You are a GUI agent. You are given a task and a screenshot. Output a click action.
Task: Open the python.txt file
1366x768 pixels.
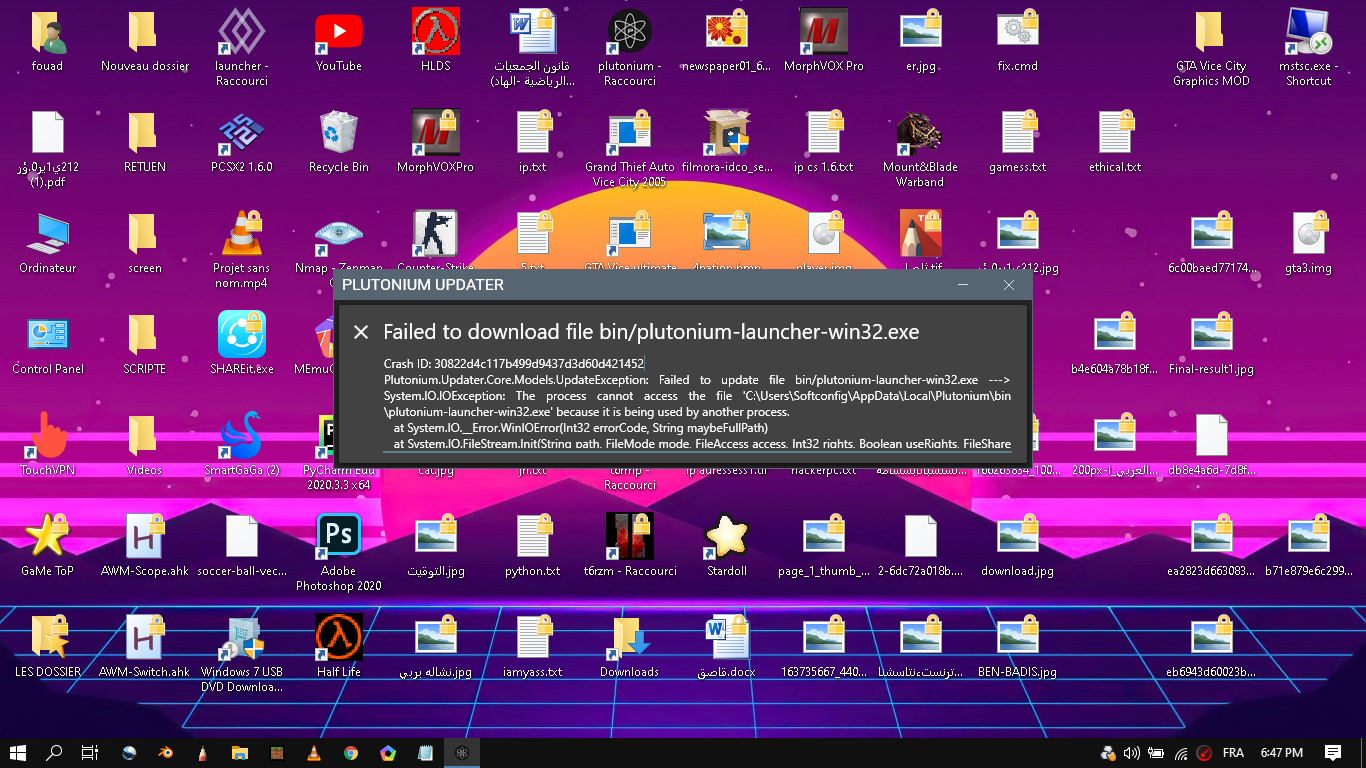532,546
